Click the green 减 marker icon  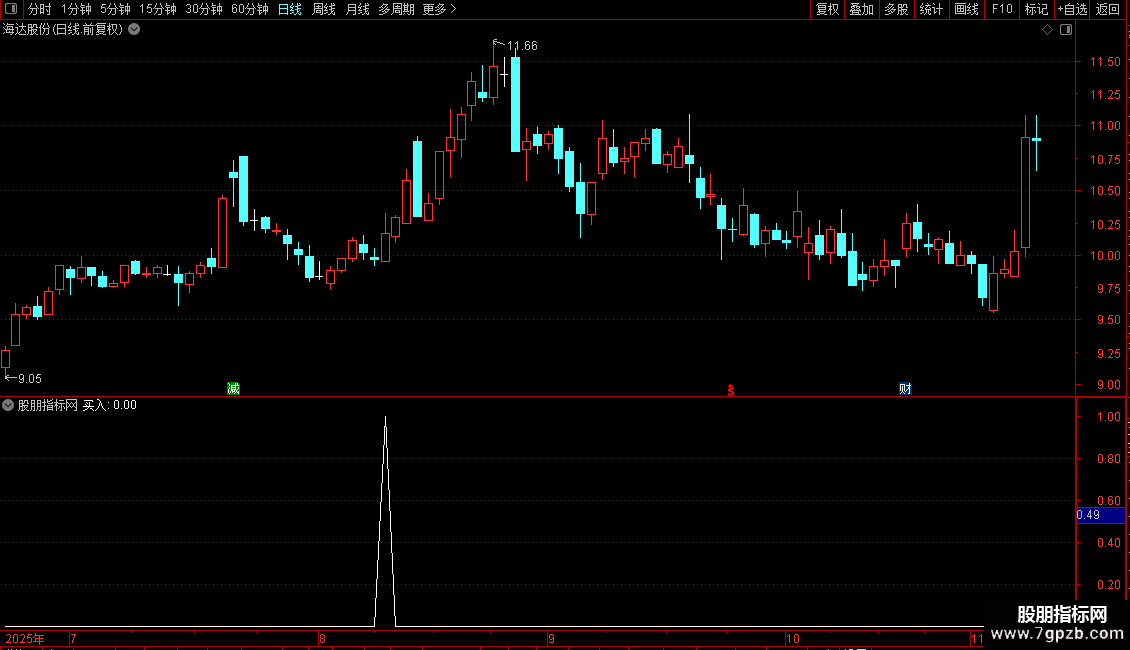(233, 389)
